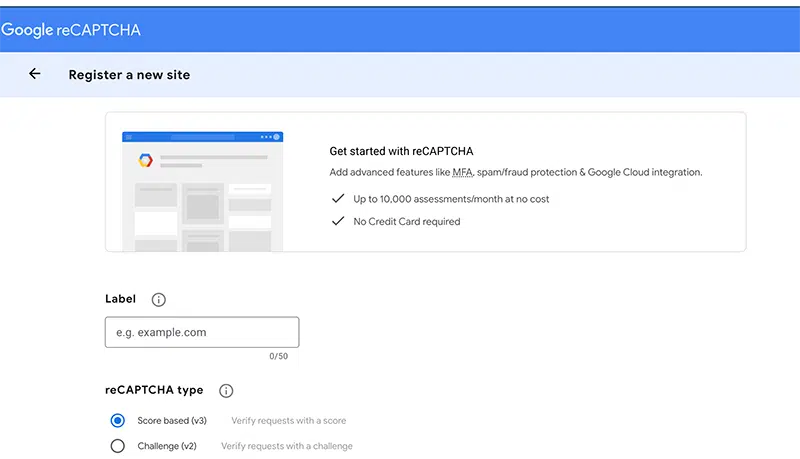Open the info icon next to Label
Image resolution: width=800 pixels, height=459 pixels.
pos(158,299)
